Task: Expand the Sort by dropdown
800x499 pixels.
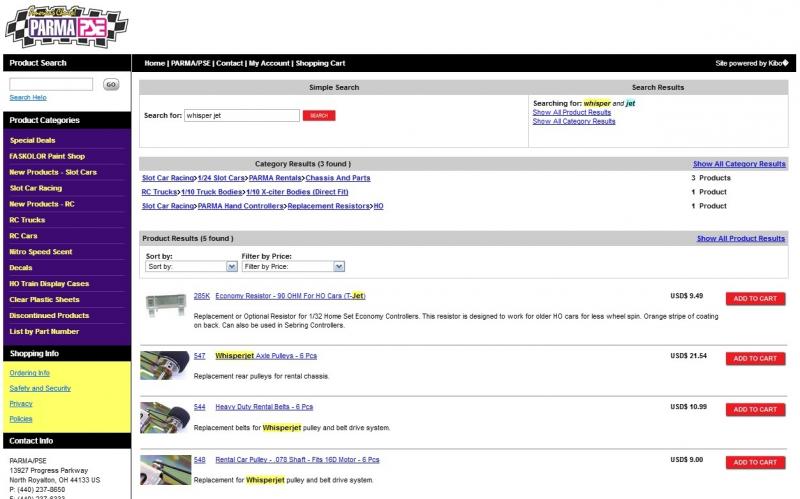Action: (191, 267)
